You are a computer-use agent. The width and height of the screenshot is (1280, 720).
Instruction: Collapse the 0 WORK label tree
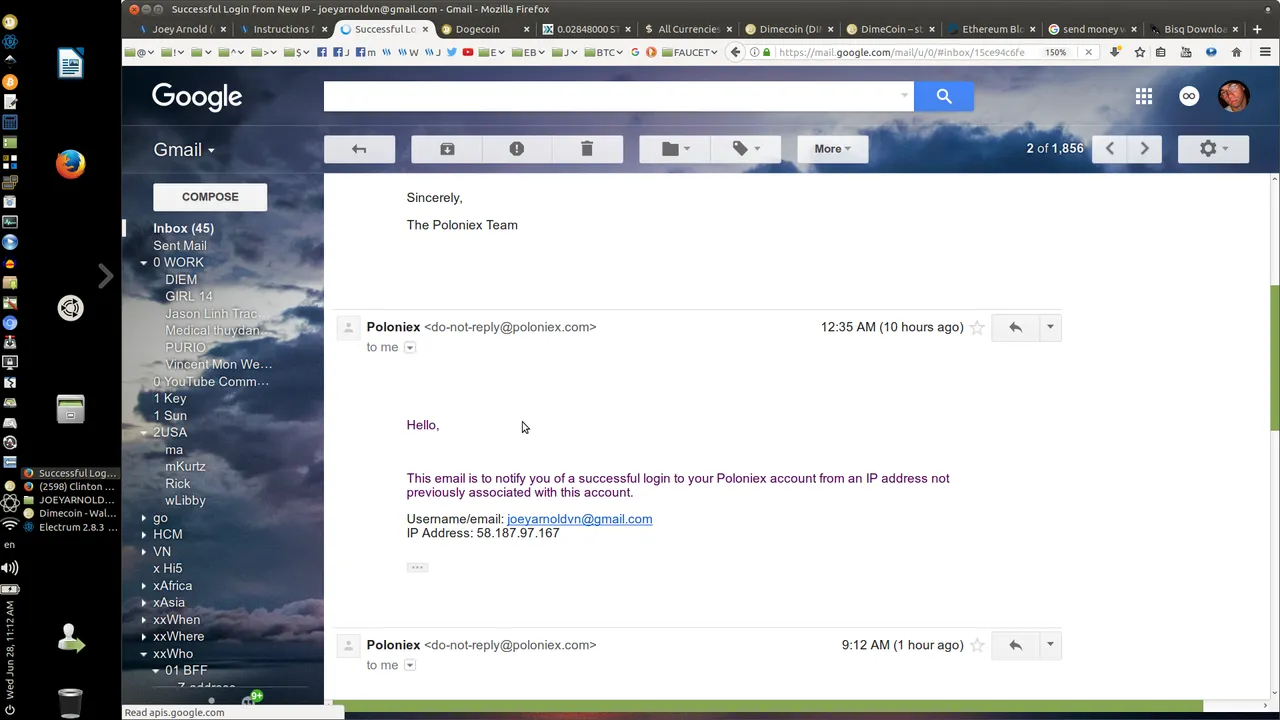tap(144, 263)
